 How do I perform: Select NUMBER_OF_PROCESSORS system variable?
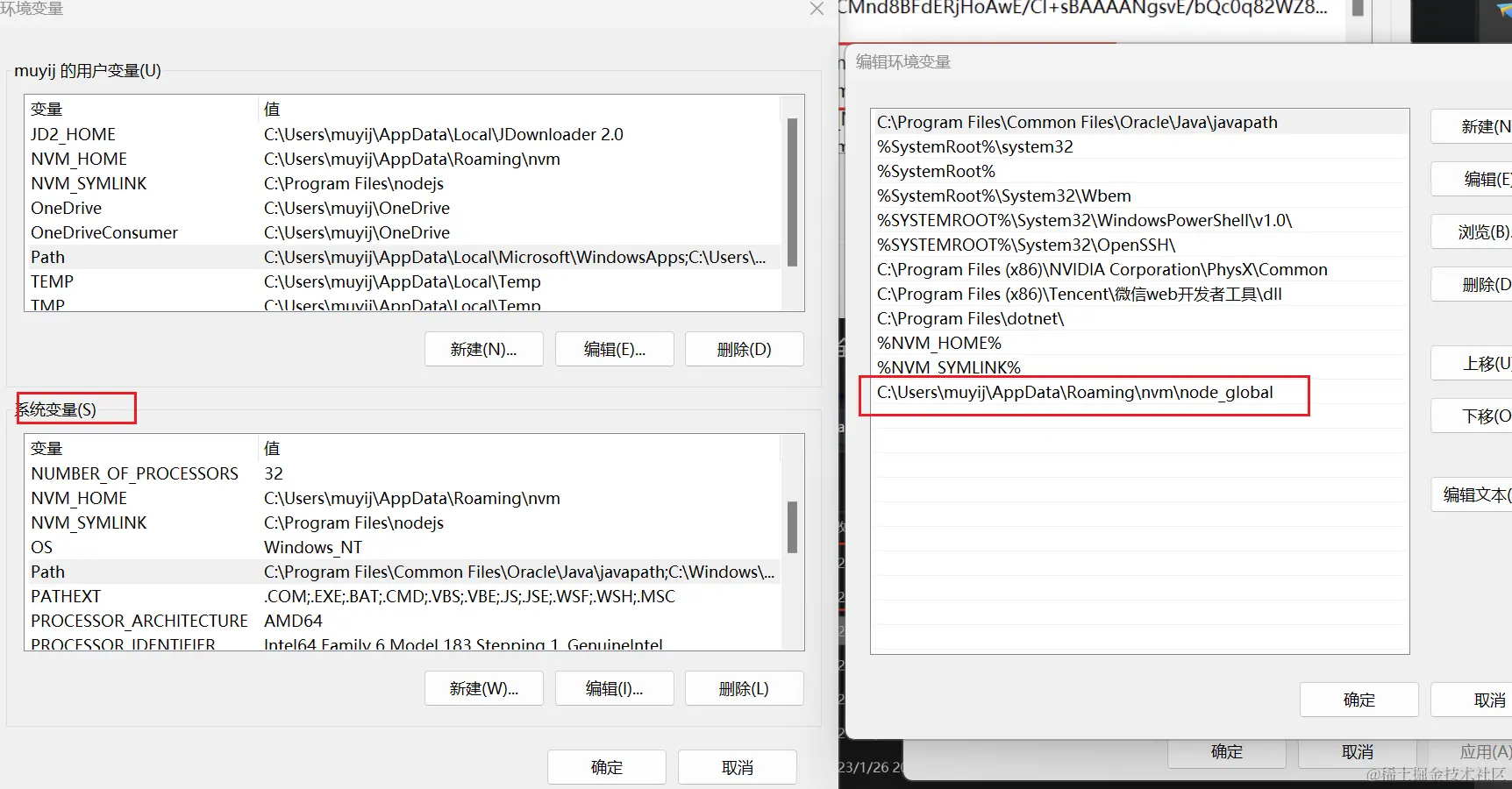403,473
